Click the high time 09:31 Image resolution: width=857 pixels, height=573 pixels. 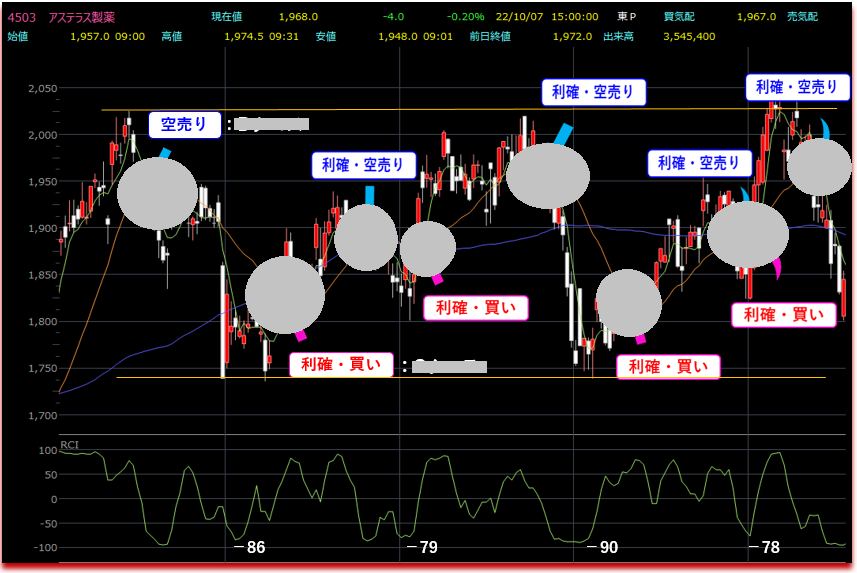click(x=284, y=37)
